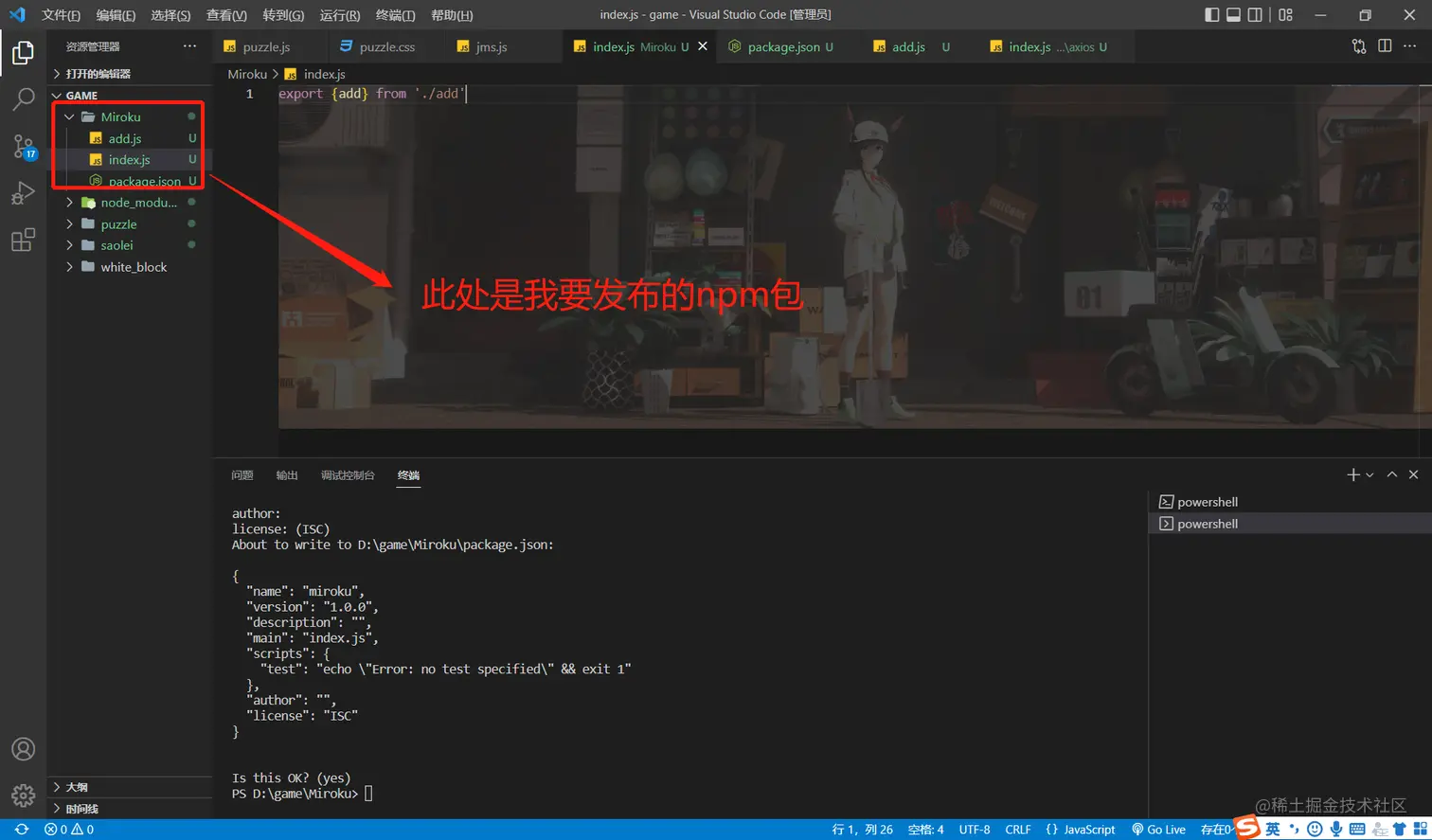Expand the 打开的编辑器 section

(131, 74)
